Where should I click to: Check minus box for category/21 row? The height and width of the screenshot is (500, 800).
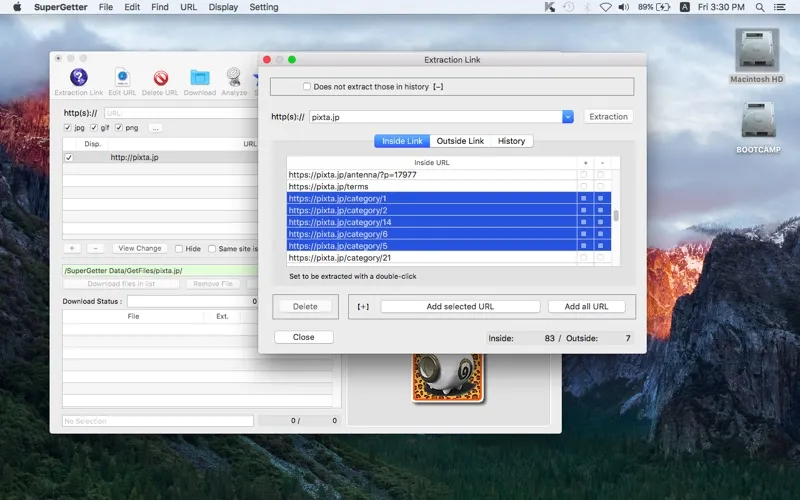tap(601, 258)
